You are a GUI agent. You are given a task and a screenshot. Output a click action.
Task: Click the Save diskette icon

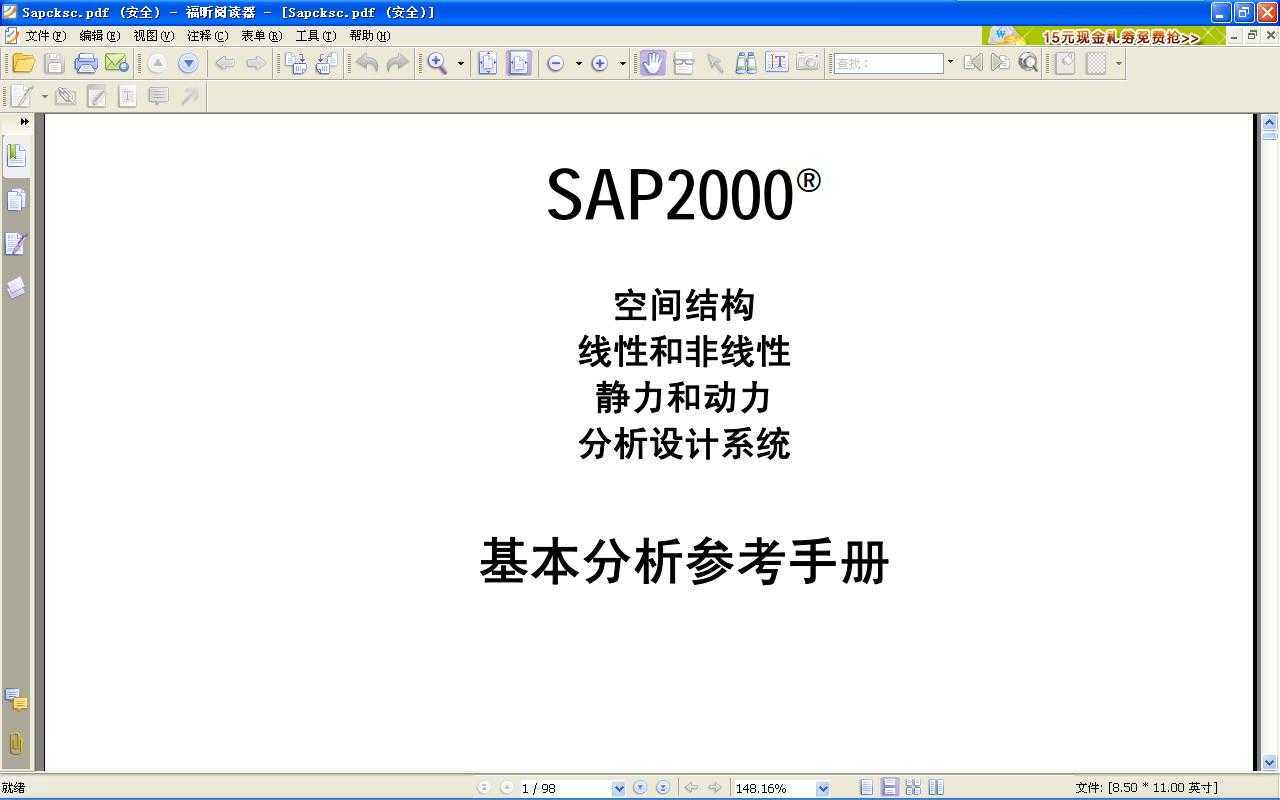click(x=54, y=63)
